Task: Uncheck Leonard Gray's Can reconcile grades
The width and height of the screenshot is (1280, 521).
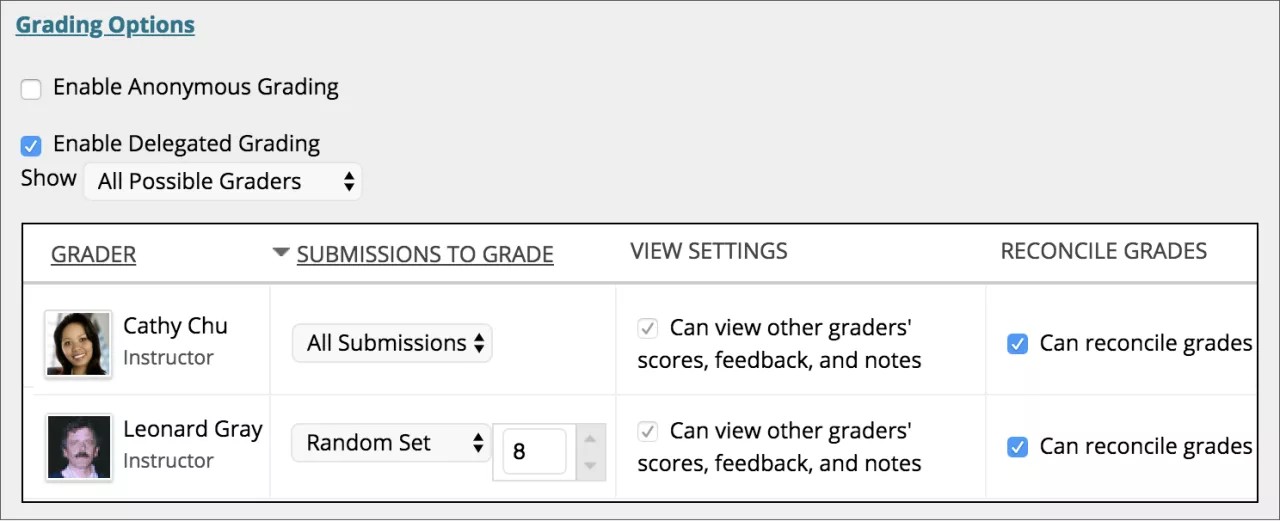Action: pos(1017,447)
